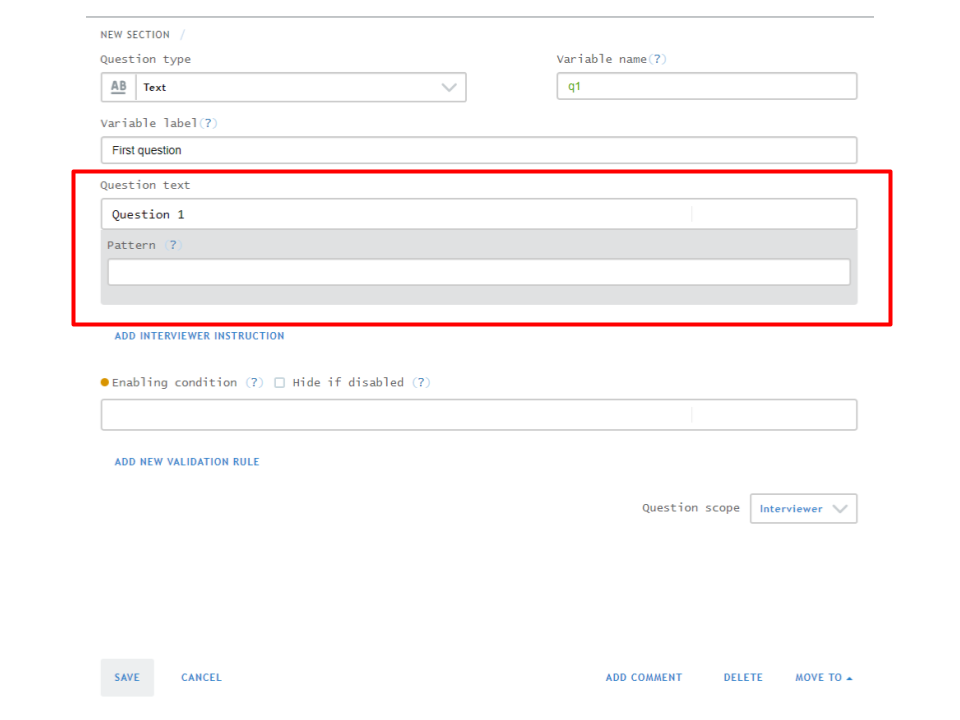This screenshot has width=960, height=720.
Task: Enable the Hide if disabled checkbox
Action: pos(279,382)
